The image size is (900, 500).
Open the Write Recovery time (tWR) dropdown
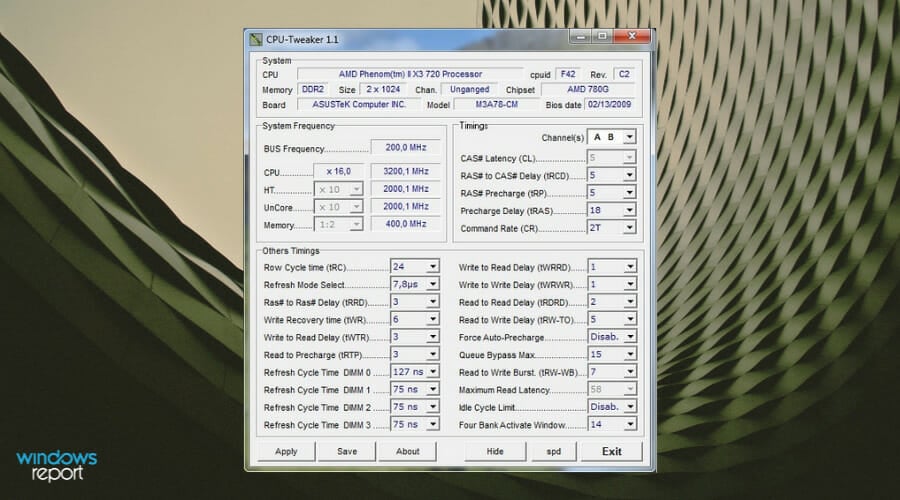click(414, 319)
